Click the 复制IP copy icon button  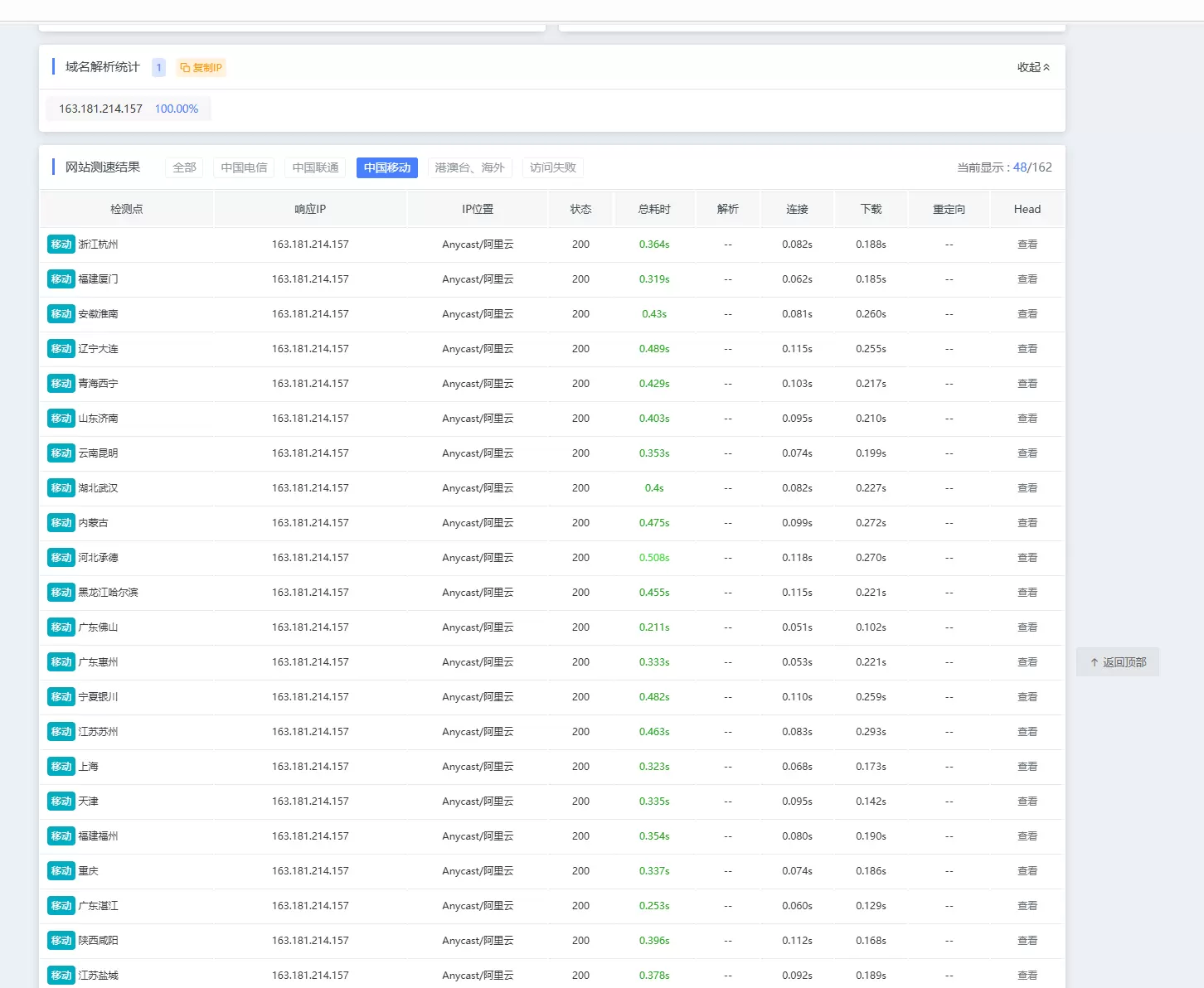[x=201, y=68]
